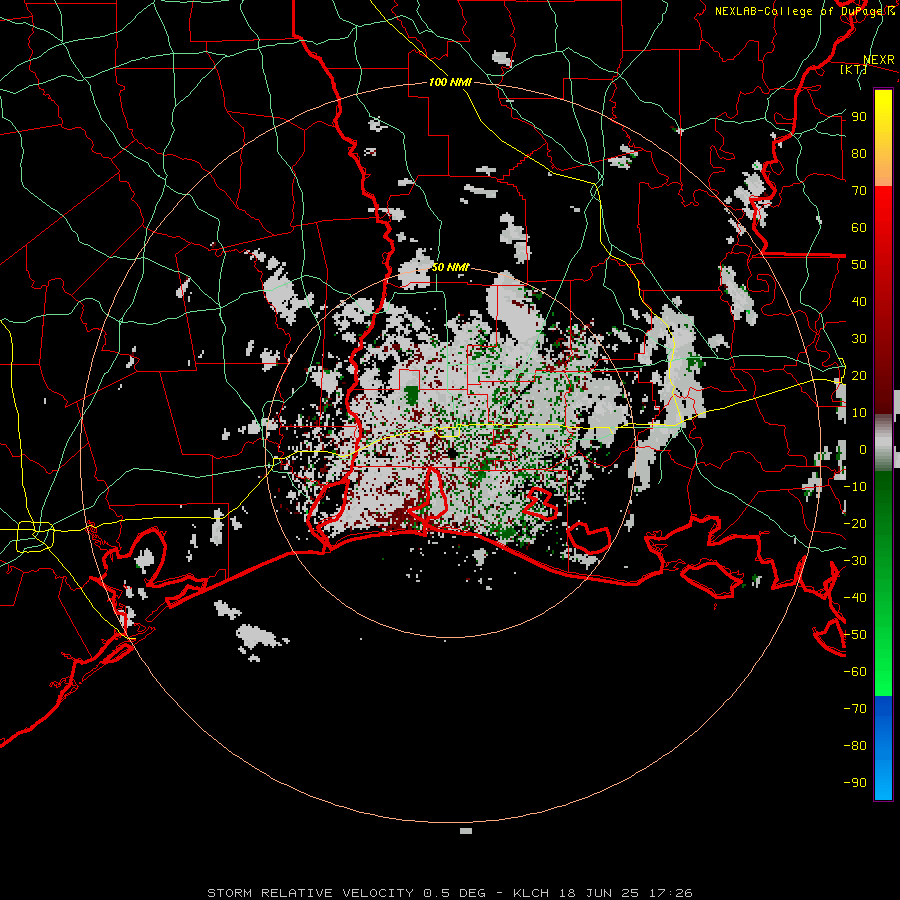Click the 80 value on the velocity scale
The width and height of the screenshot is (900, 900).
pos(859,154)
